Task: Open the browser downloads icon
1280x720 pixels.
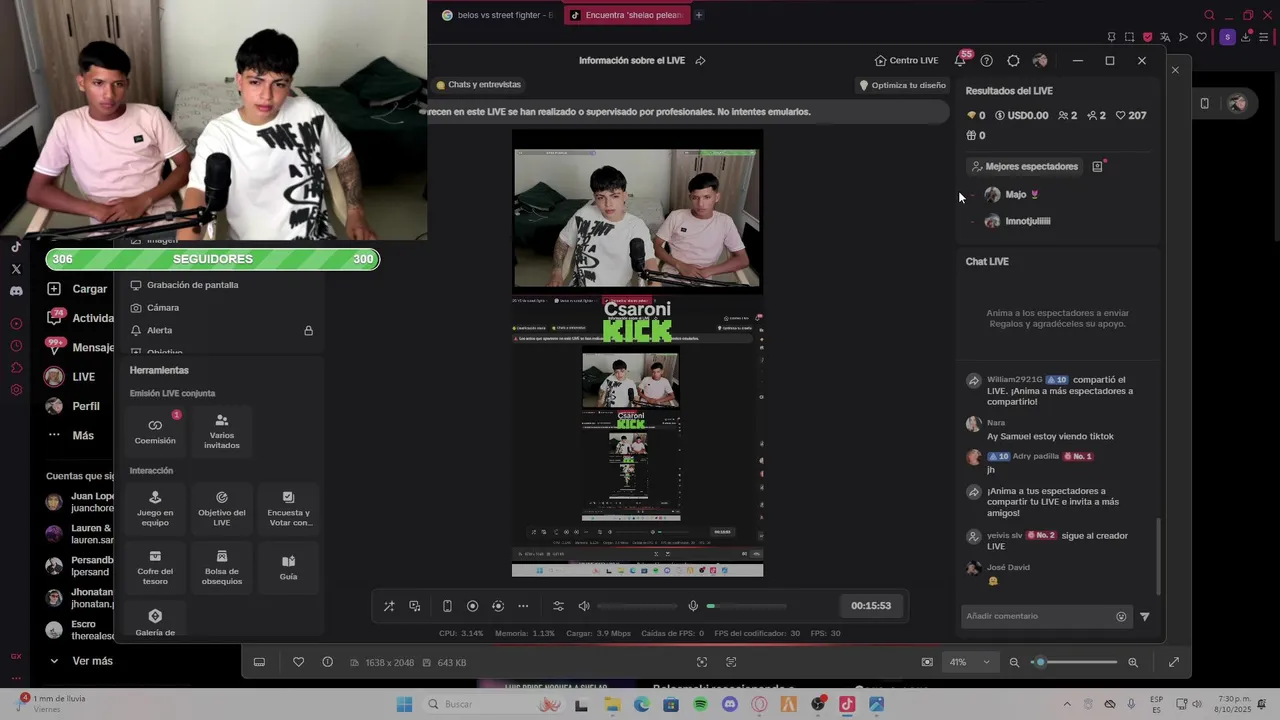Action: (x=1245, y=37)
